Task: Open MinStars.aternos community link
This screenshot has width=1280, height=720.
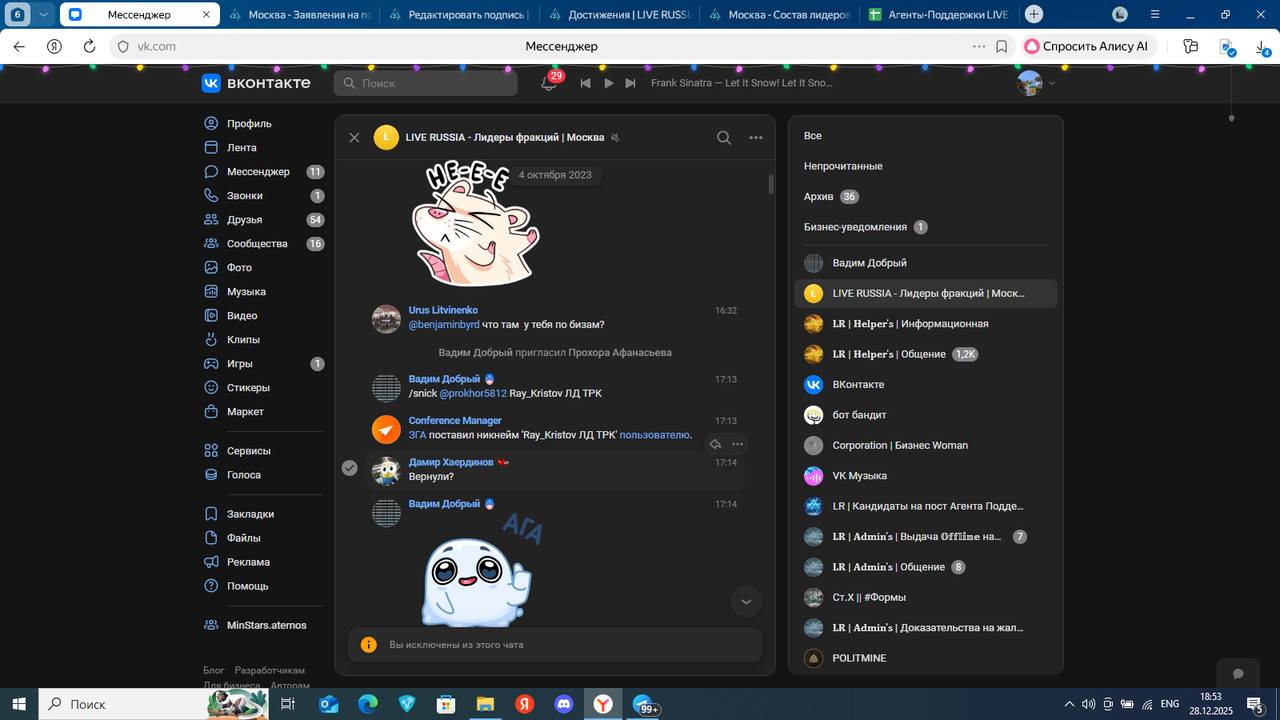Action: click(x=264, y=625)
